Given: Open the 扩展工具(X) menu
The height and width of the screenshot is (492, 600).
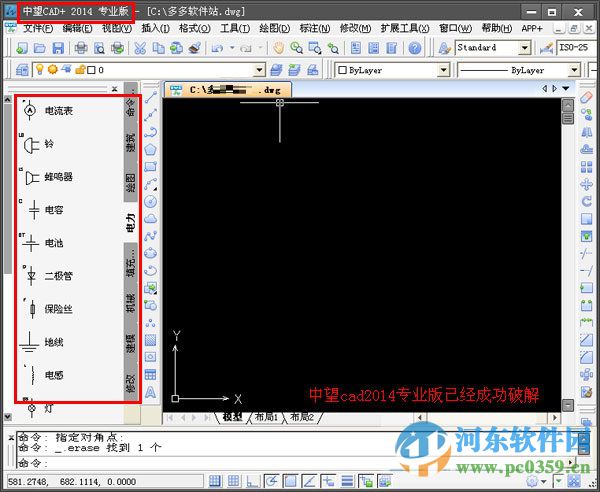Looking at the screenshot, I should click(x=405, y=28).
